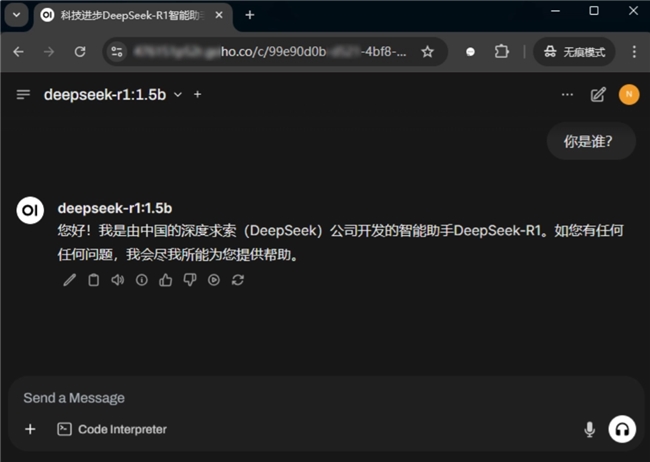Read the response aloud
This screenshot has width=650, height=462.
click(118, 280)
